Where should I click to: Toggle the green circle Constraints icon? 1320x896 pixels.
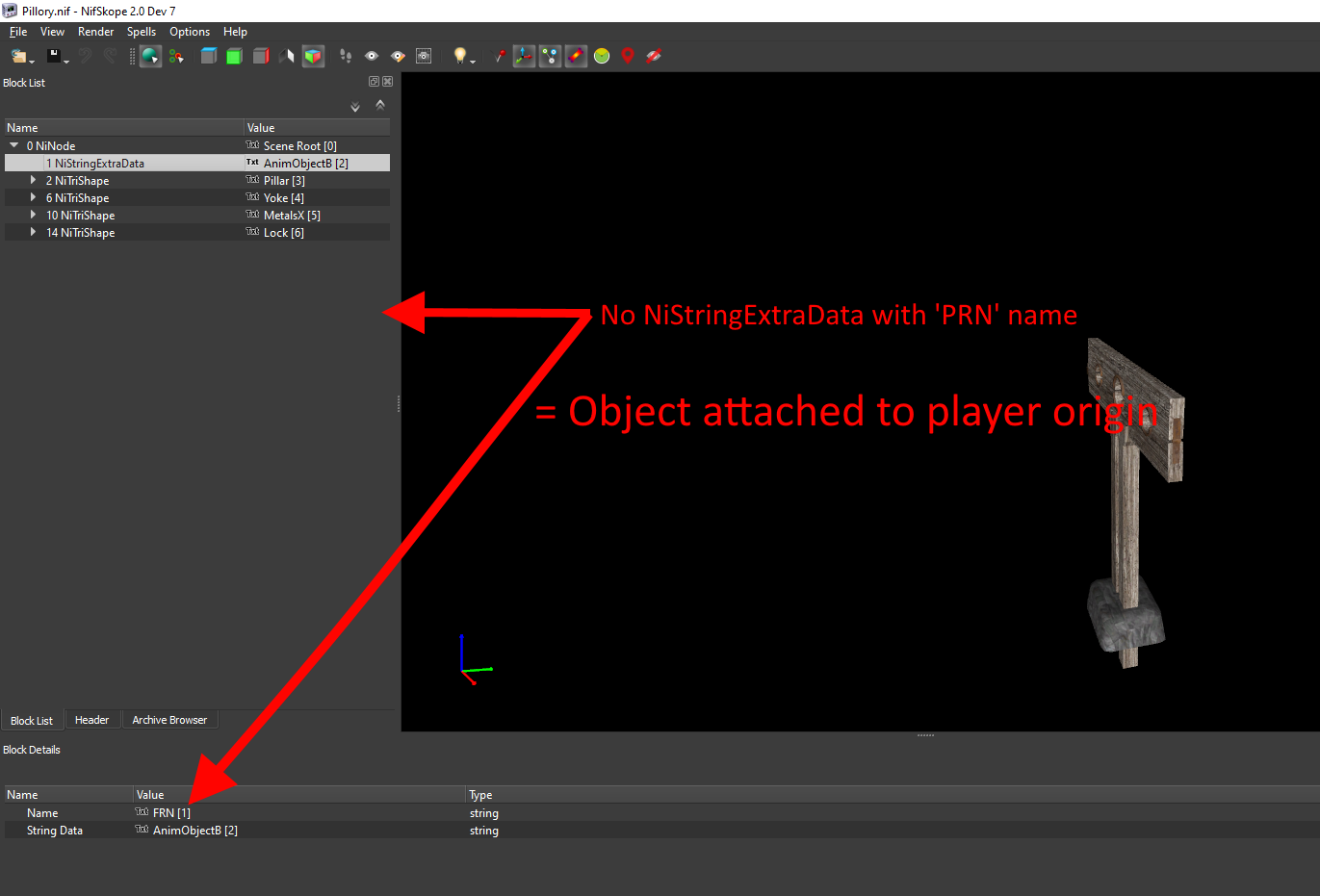click(602, 56)
